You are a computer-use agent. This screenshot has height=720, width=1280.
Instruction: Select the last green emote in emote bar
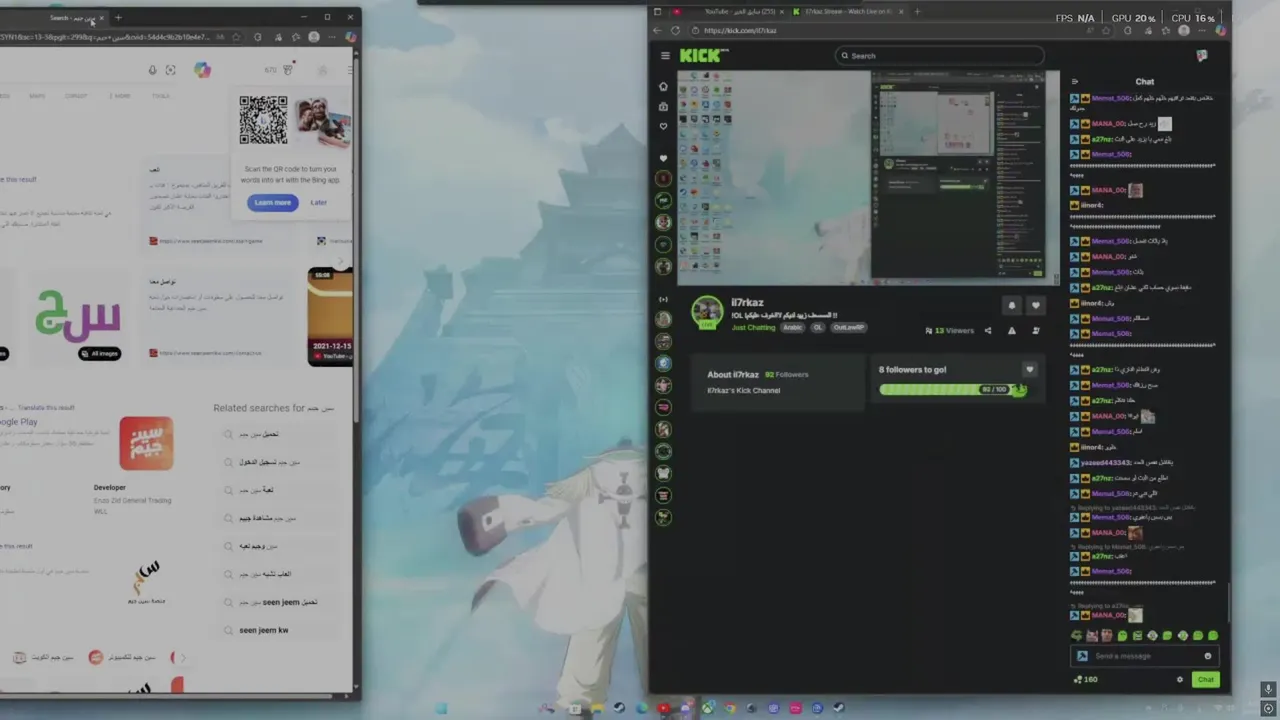[x=1213, y=635]
